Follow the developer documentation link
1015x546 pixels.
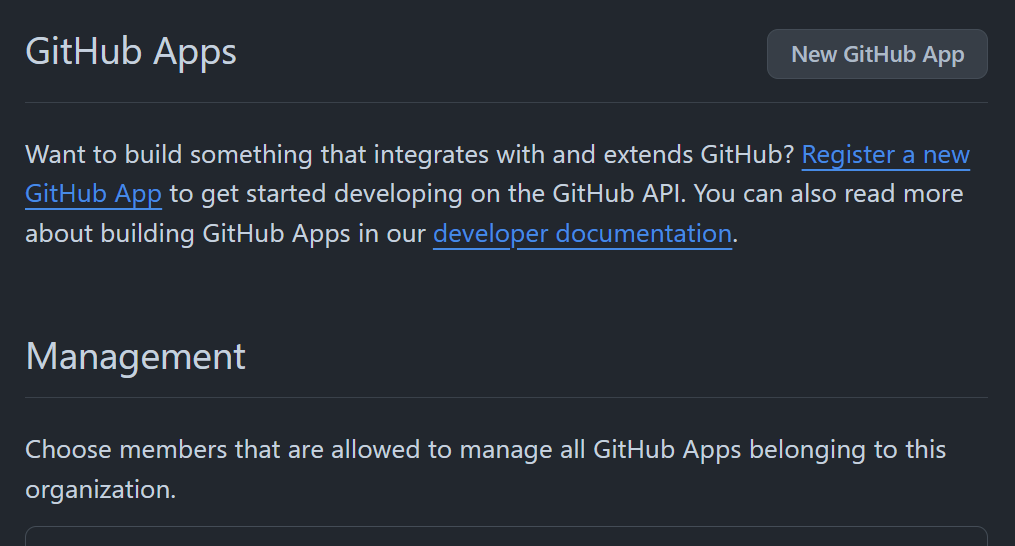583,234
